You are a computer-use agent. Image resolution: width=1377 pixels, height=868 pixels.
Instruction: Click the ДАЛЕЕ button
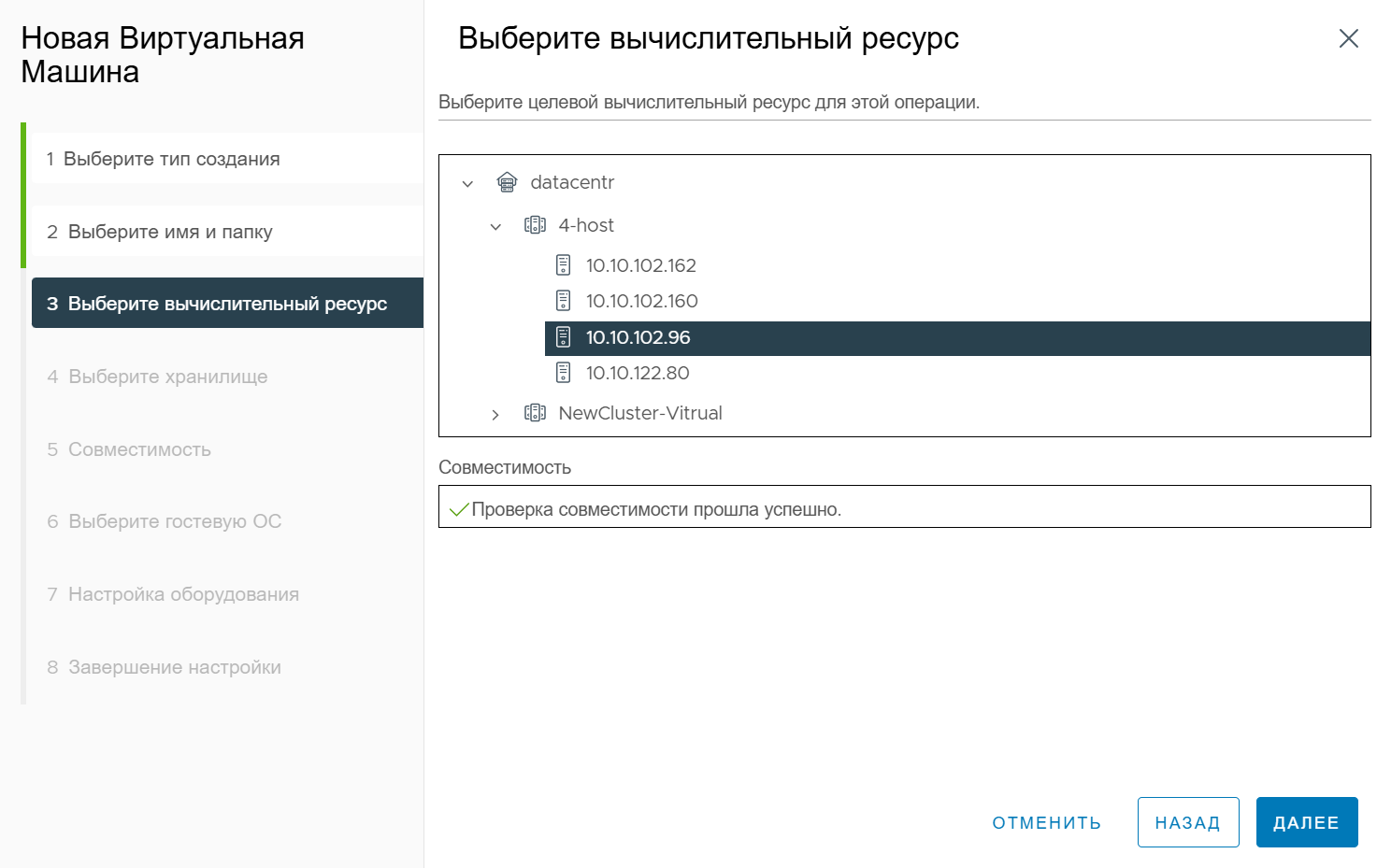1307,822
